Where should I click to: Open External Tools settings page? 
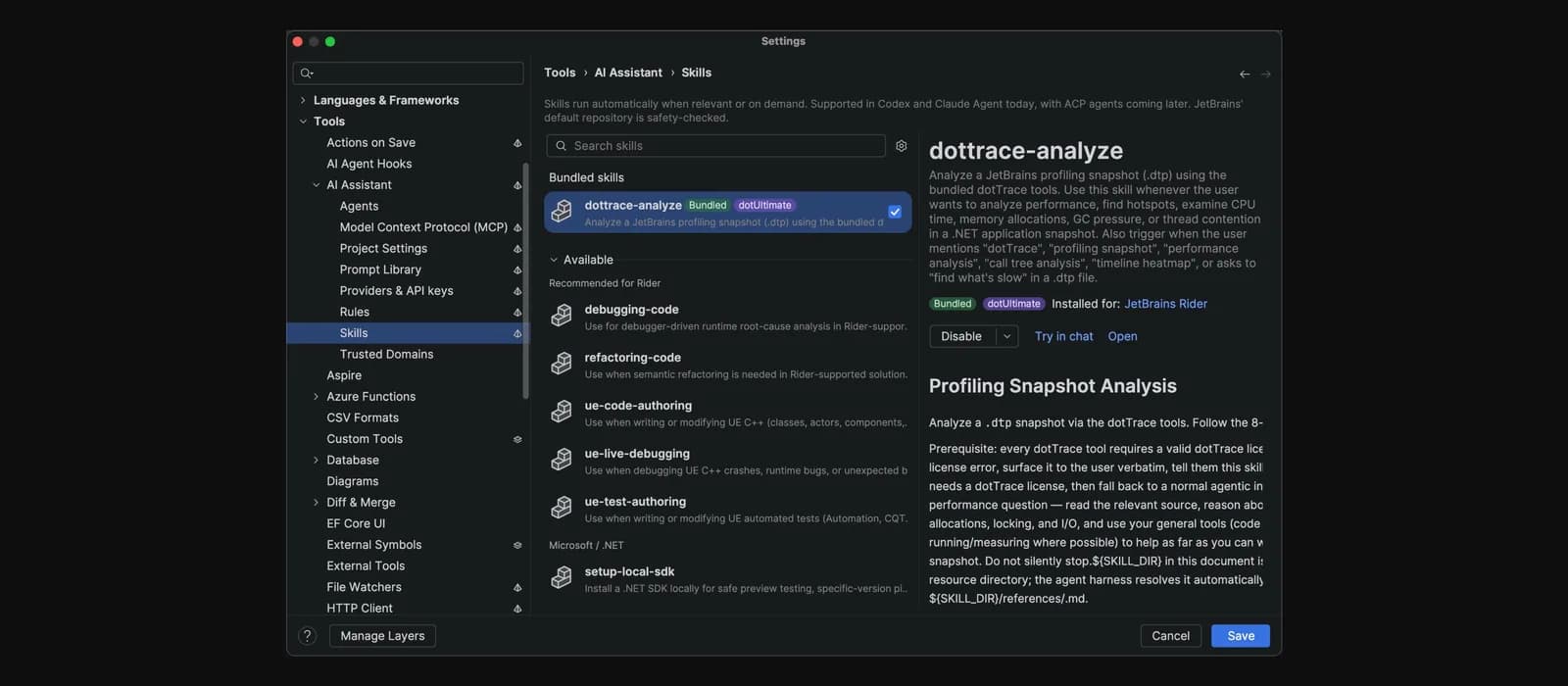point(366,566)
